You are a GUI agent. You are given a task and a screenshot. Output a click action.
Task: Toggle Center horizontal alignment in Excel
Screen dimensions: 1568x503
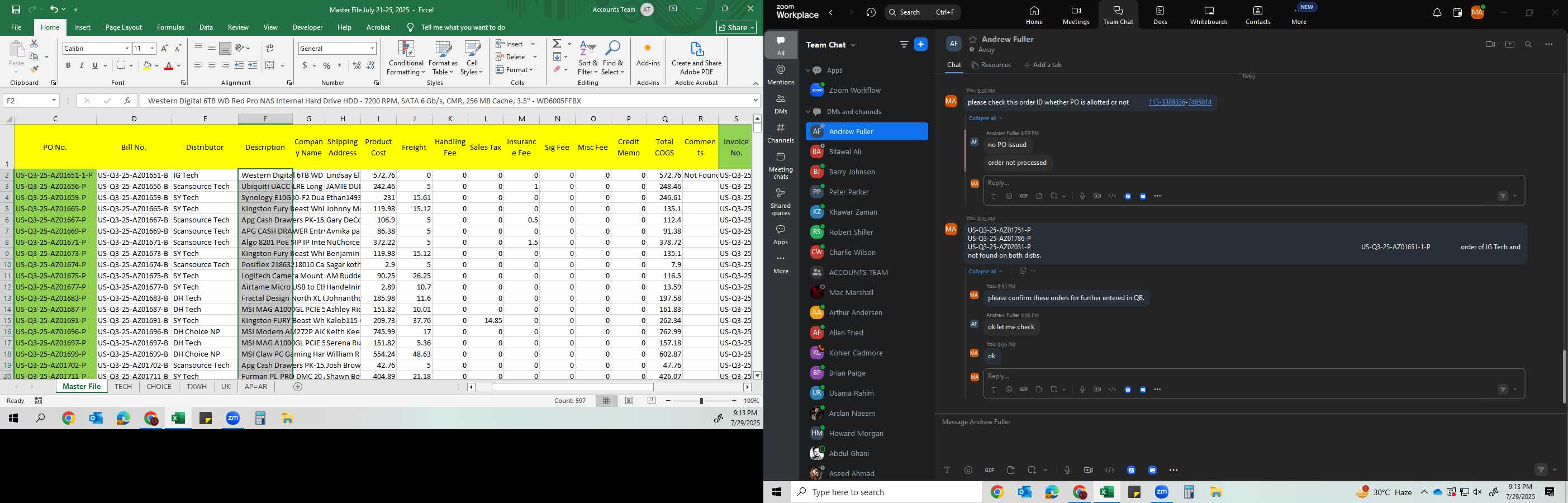tap(212, 66)
